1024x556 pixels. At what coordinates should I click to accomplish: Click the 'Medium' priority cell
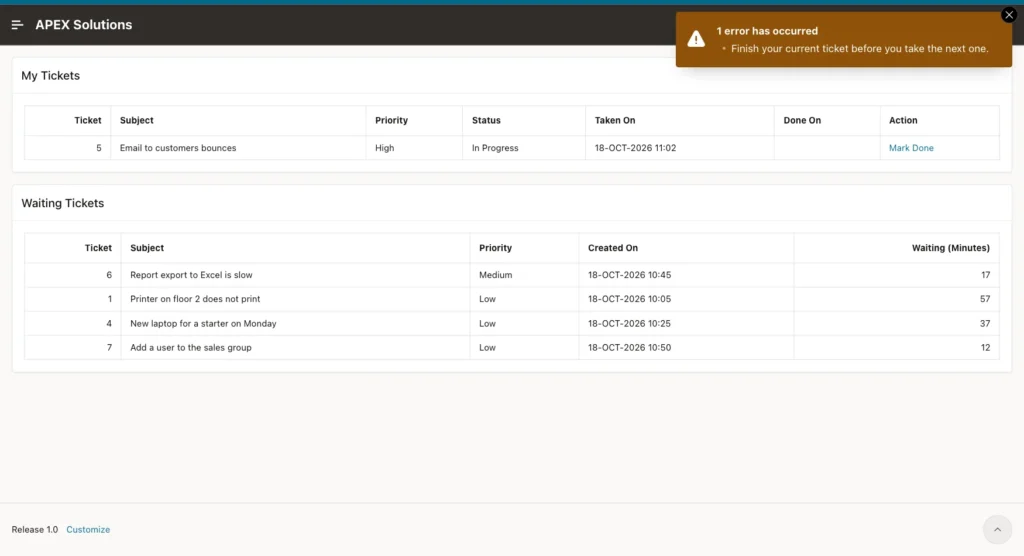[496, 275]
